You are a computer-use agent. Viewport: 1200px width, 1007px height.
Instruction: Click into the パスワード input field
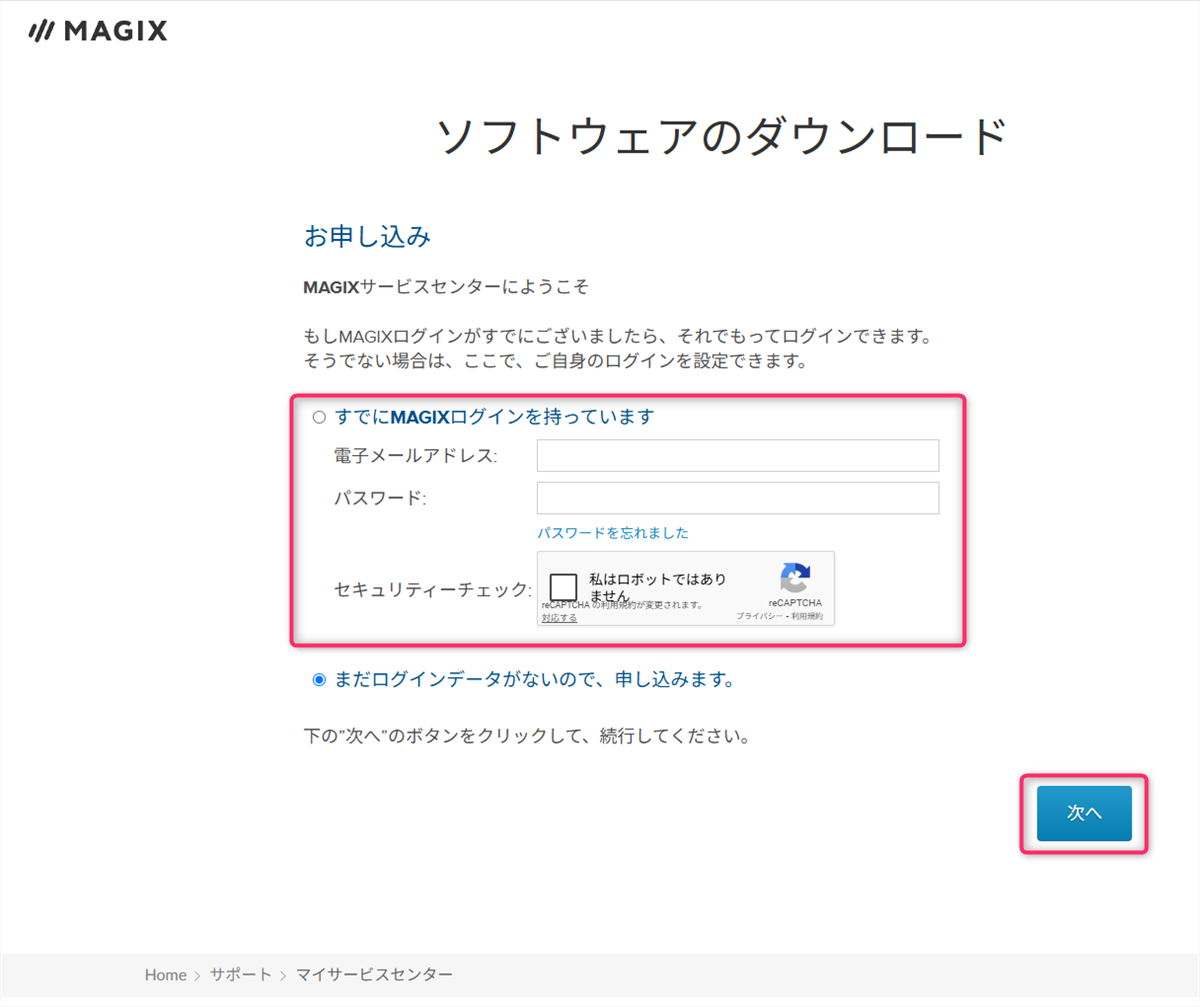pyautogui.click(x=737, y=498)
